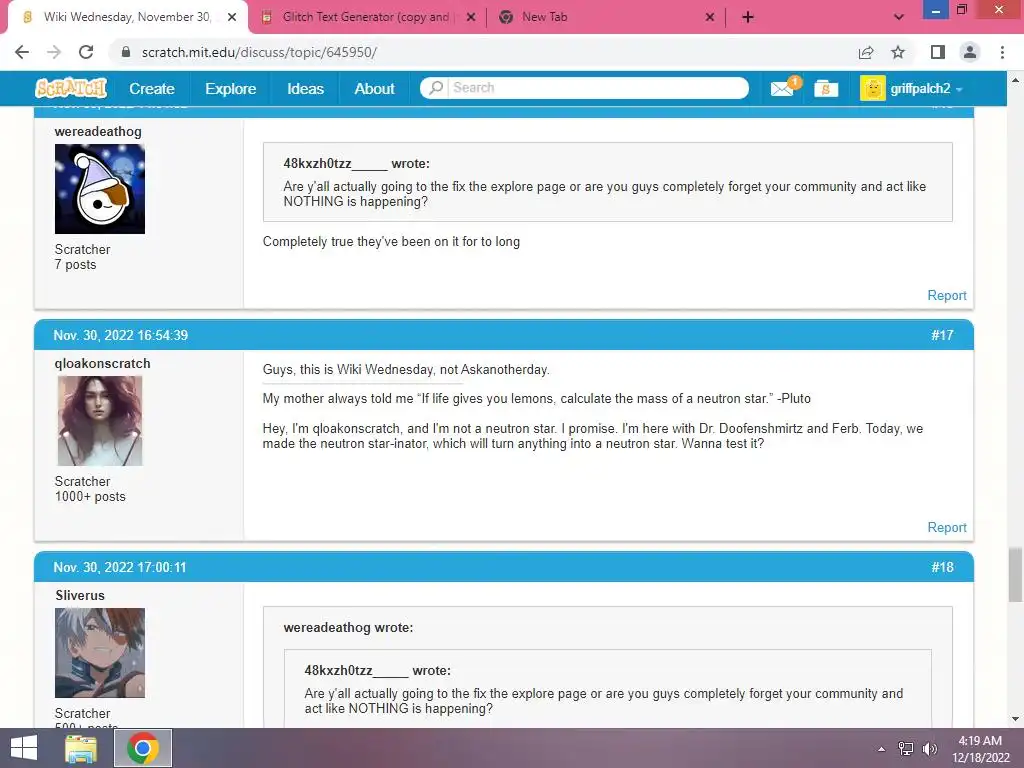This screenshot has width=1024, height=768.
Task: Click the search magnifier icon
Action: click(x=436, y=88)
